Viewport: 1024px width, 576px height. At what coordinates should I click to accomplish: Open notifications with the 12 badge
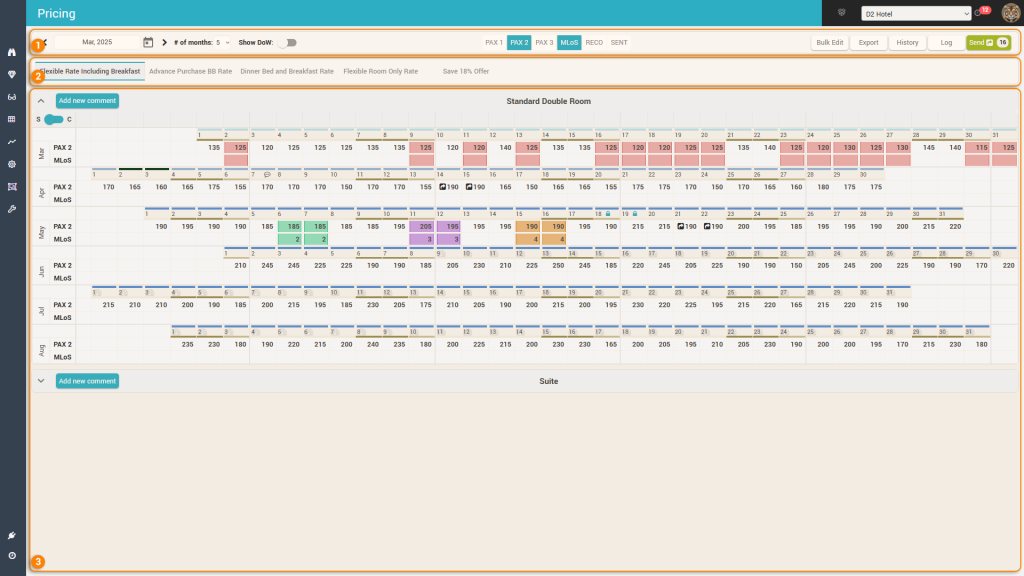coord(982,12)
